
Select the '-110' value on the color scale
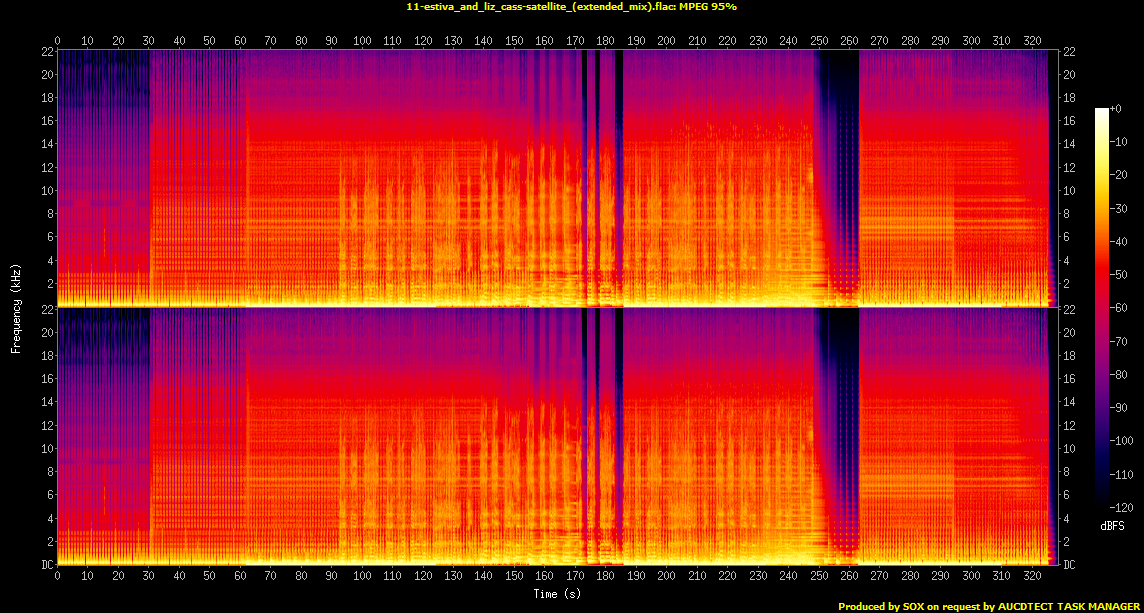[x=1121, y=474]
